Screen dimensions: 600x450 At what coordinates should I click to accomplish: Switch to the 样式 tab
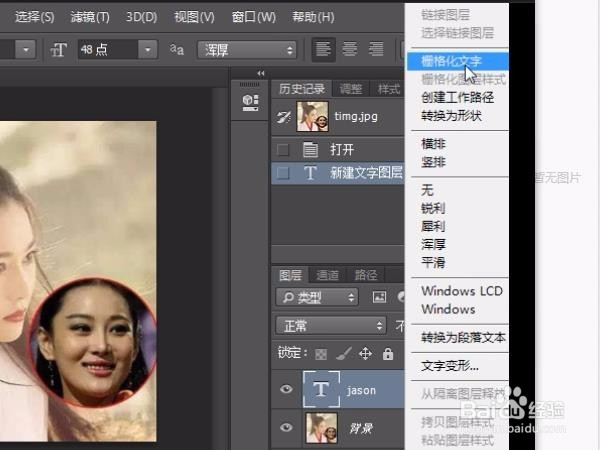pyautogui.click(x=388, y=89)
